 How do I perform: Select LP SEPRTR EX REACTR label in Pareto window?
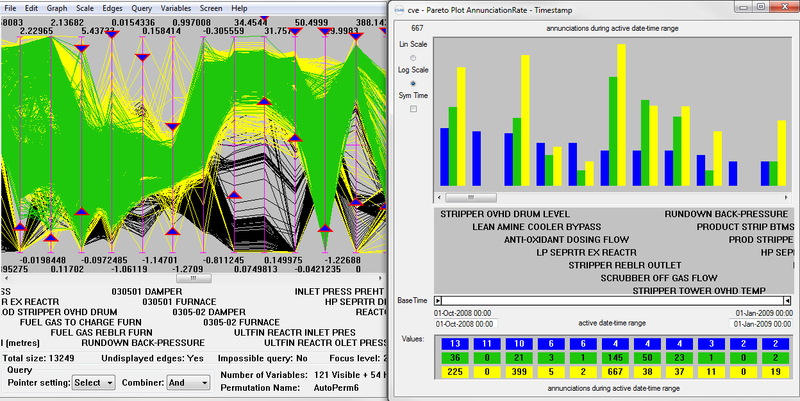pos(587,253)
